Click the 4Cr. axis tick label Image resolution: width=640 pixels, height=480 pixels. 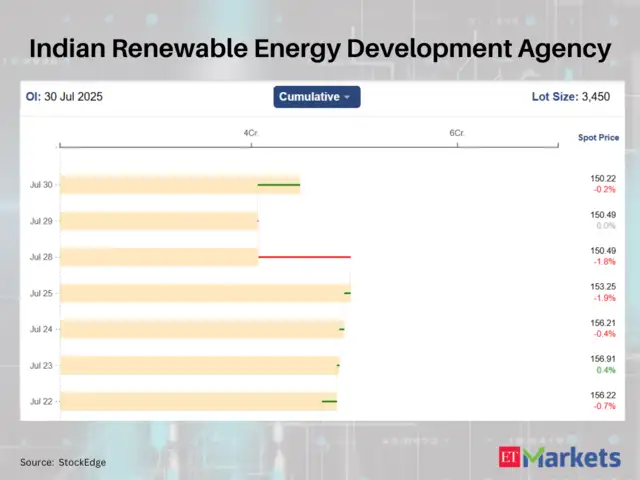click(250, 133)
